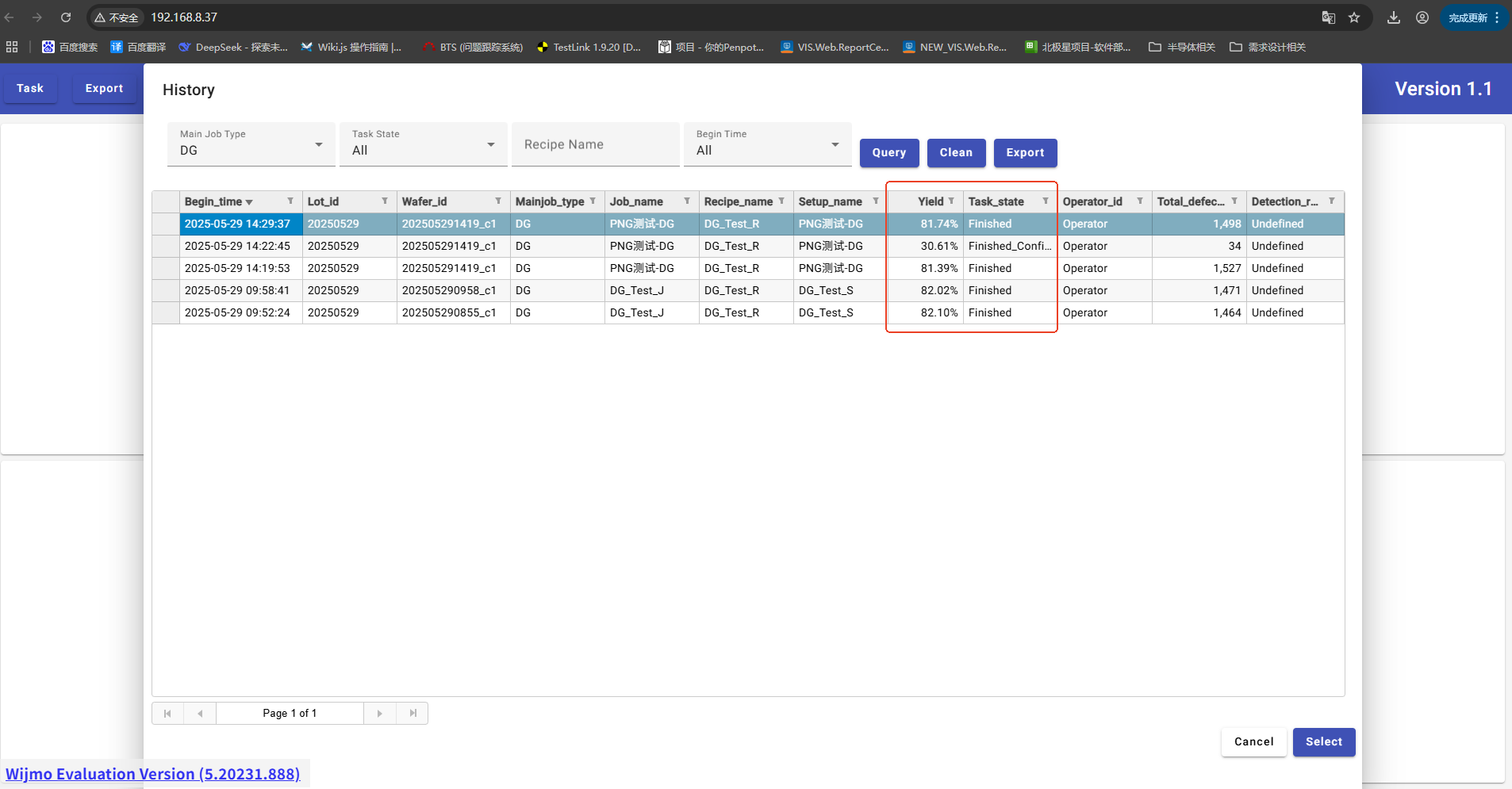
Task: Open browser profile icon
Action: (1422, 17)
